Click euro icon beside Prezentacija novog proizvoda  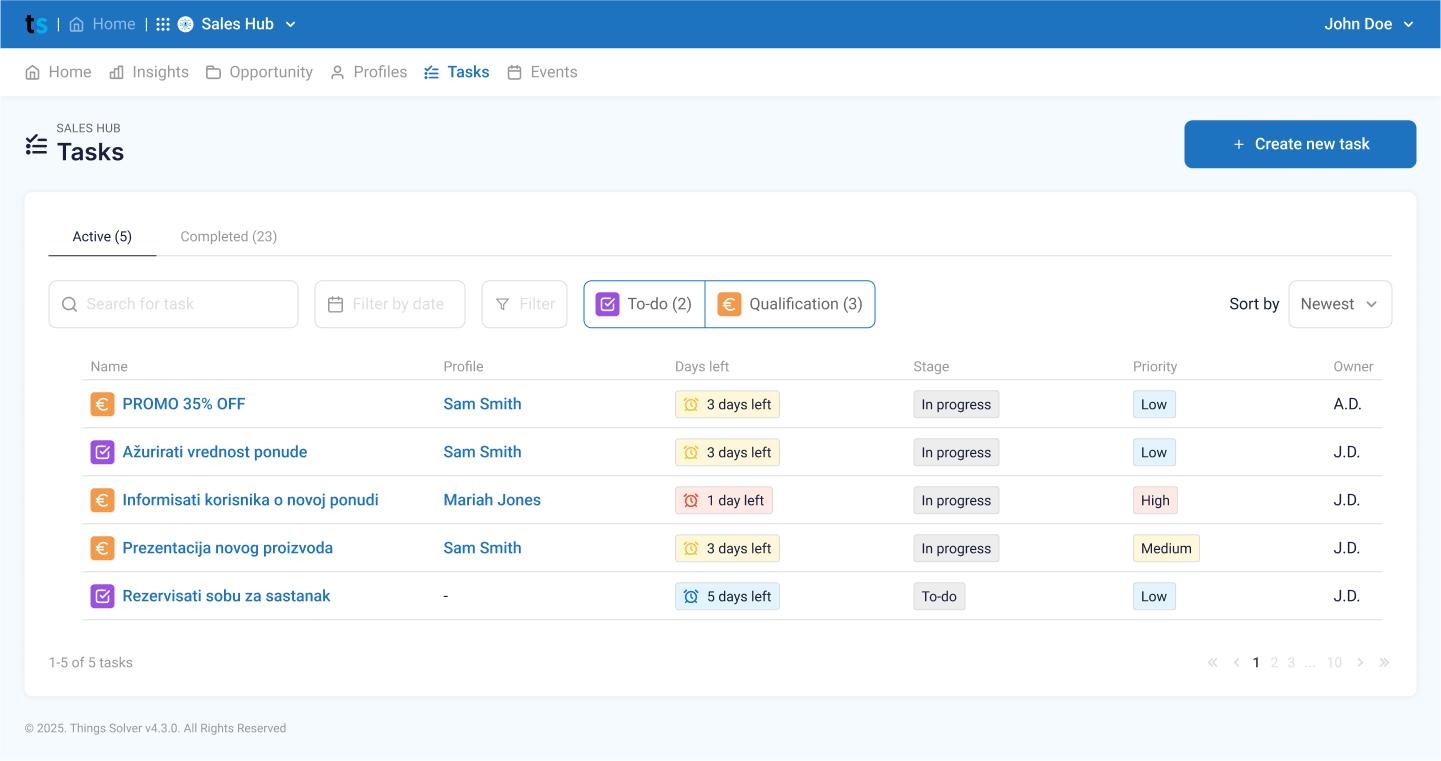pyautogui.click(x=102, y=548)
